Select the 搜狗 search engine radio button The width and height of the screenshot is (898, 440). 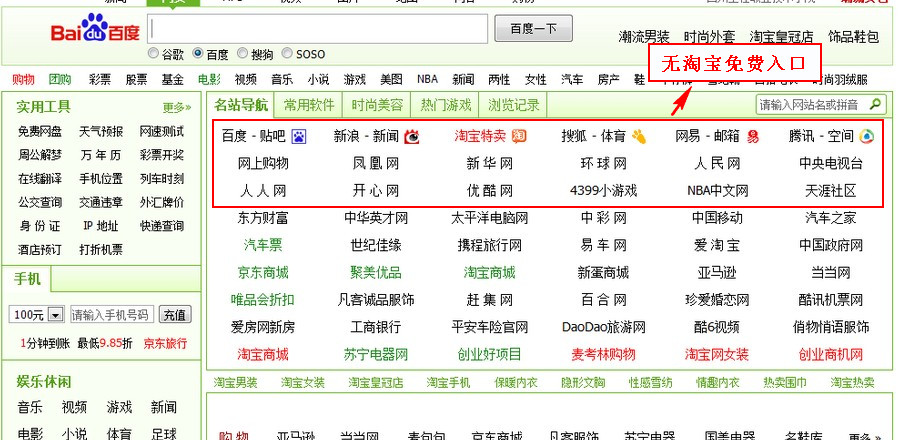pos(241,54)
